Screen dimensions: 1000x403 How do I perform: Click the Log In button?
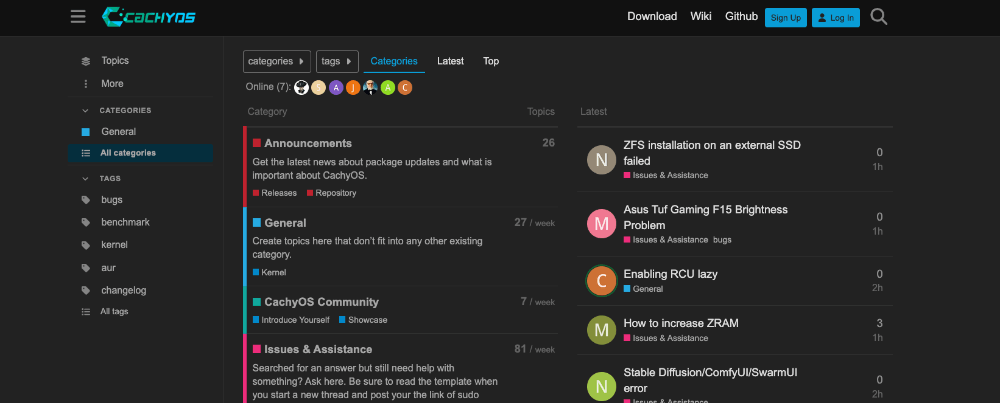(x=835, y=18)
